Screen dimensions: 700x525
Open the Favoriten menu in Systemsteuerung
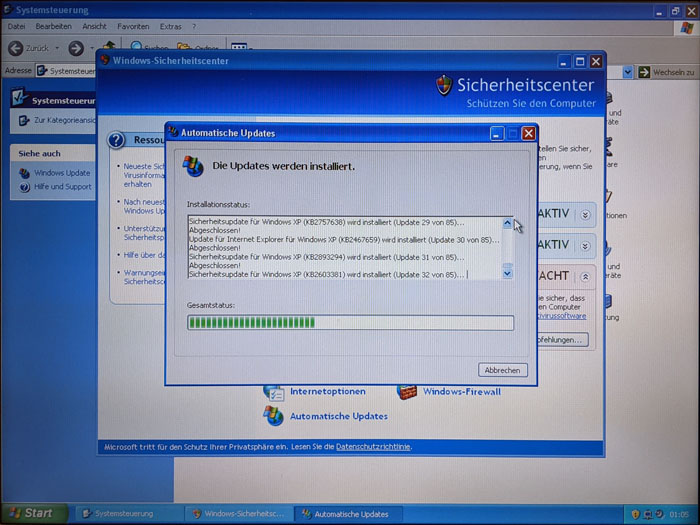133,26
